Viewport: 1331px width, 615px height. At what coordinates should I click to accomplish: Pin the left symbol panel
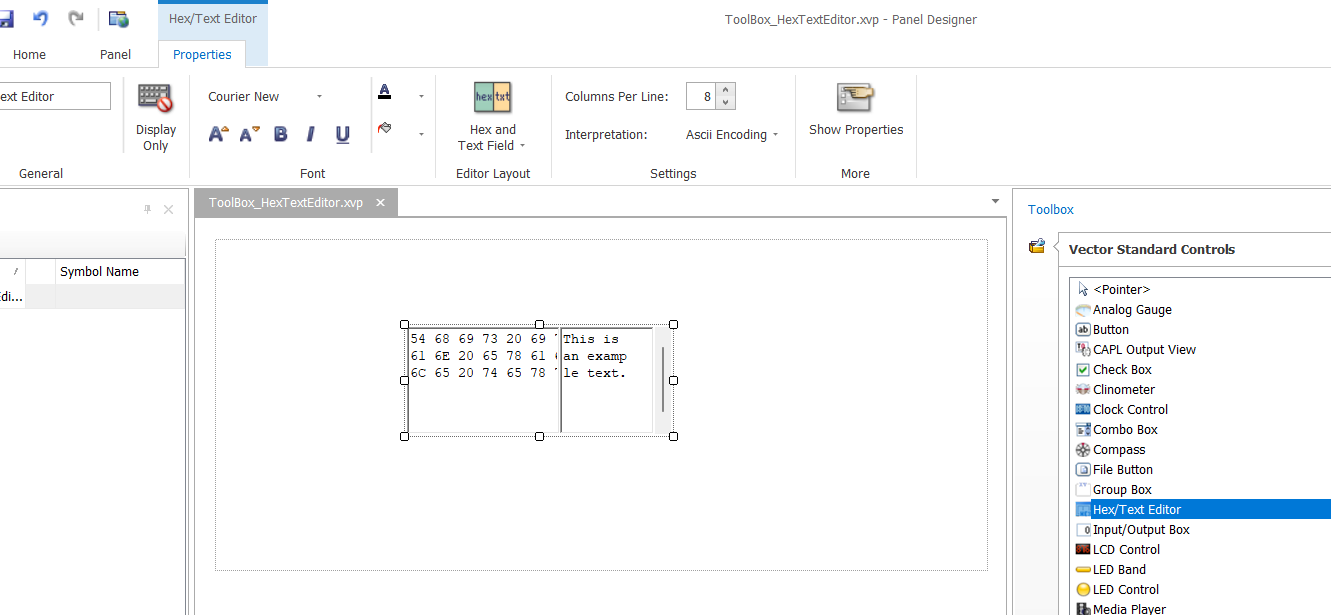pos(148,209)
